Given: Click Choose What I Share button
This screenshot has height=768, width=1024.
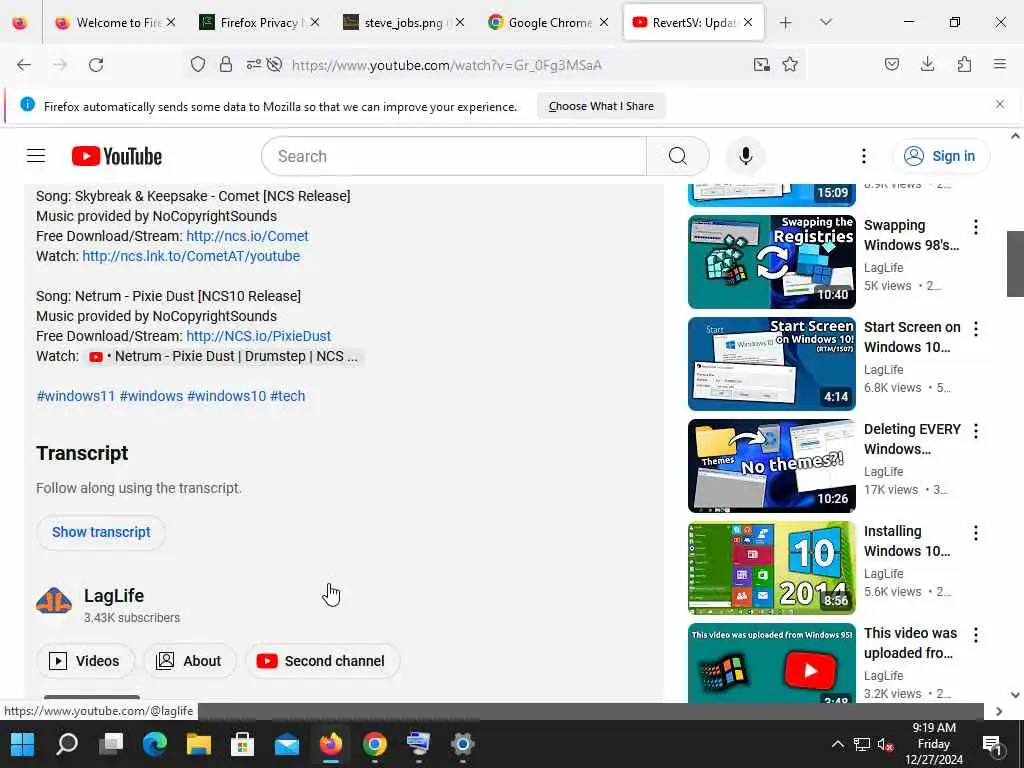Looking at the screenshot, I should 601,106.
